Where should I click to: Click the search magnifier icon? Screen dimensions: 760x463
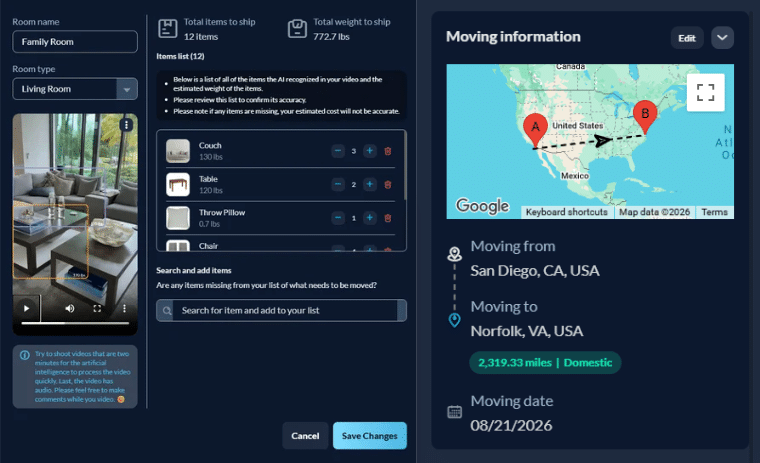pos(167,311)
